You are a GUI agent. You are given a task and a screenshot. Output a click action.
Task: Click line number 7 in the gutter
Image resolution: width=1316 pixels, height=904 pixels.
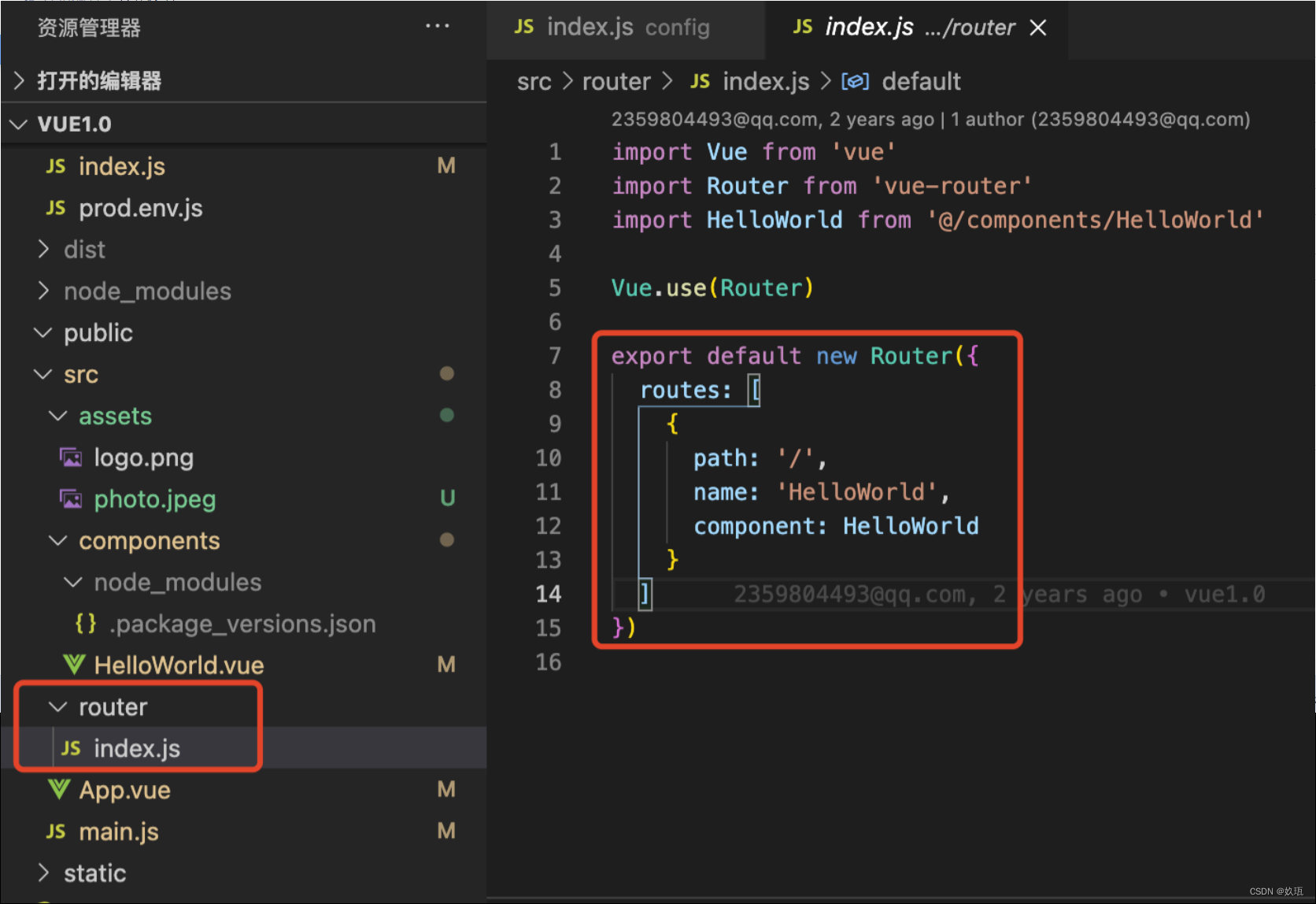[555, 356]
